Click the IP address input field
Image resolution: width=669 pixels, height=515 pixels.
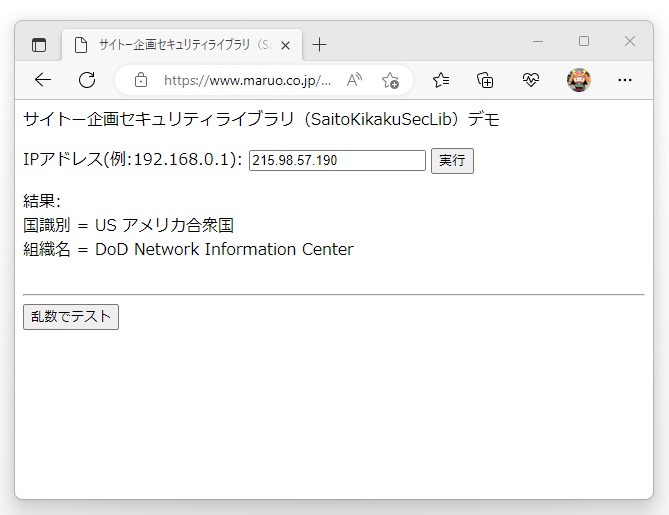click(337, 160)
